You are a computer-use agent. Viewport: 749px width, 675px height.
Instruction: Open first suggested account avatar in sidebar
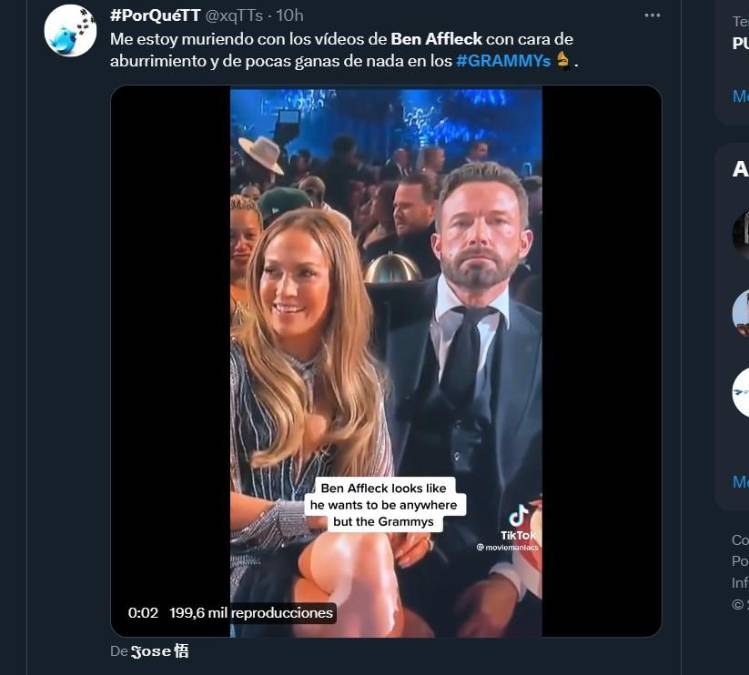tap(741, 233)
